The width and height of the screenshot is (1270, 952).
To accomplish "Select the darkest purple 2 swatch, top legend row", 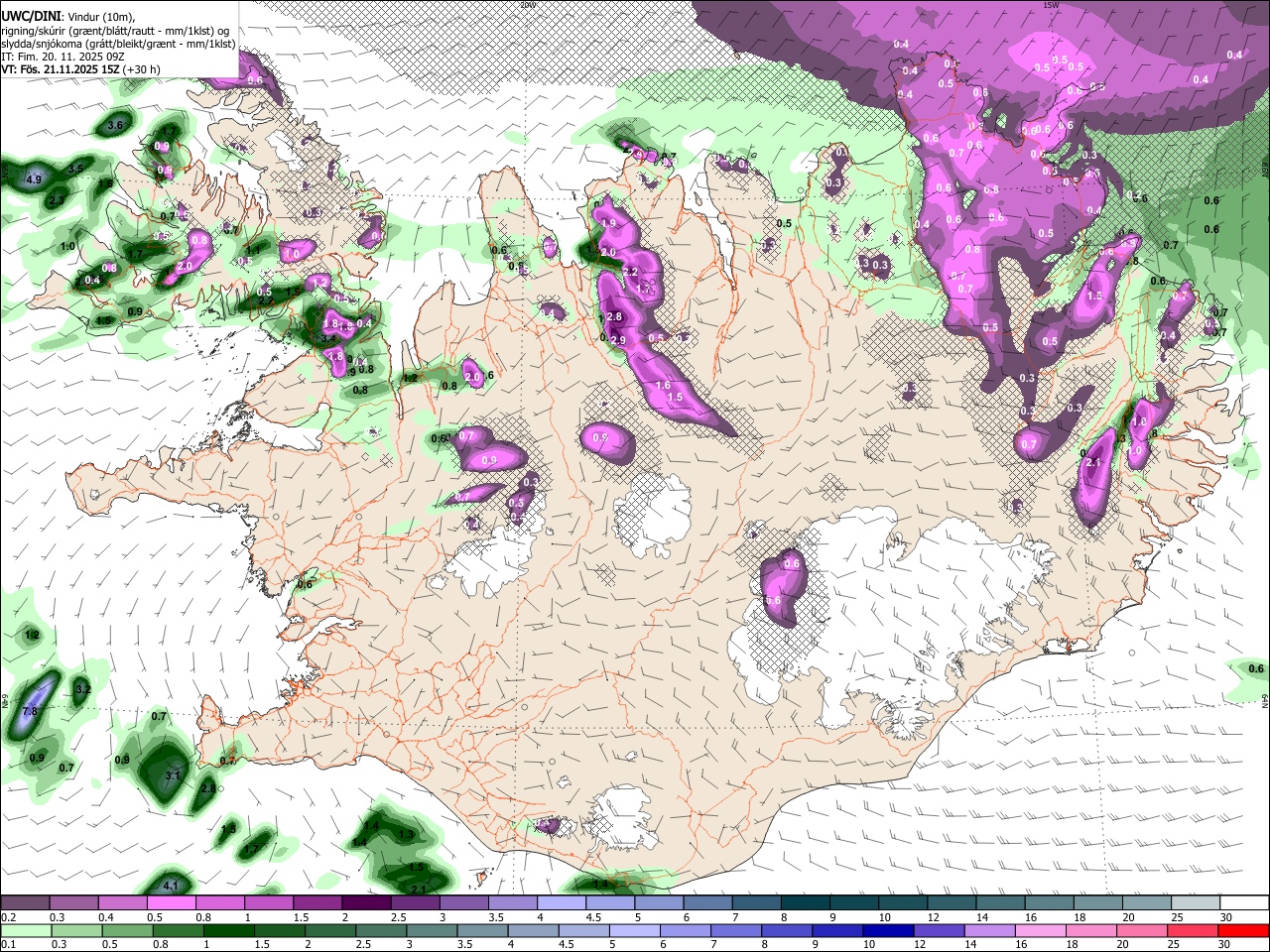I will [365, 902].
